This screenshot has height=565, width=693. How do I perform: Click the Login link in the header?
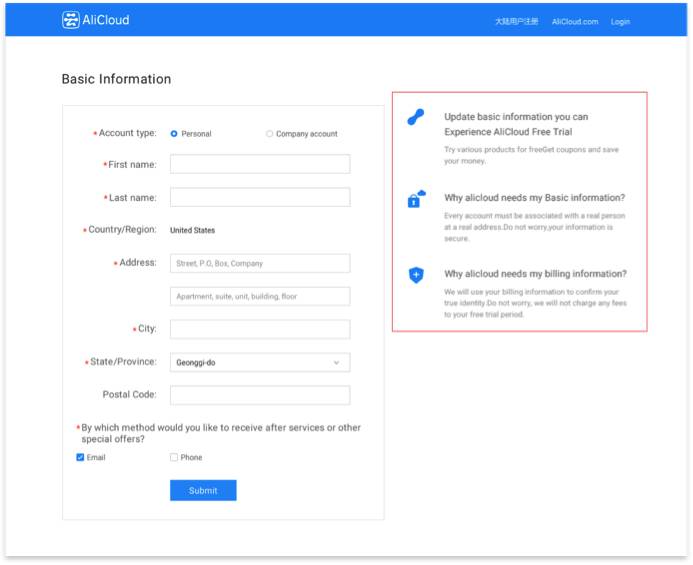[620, 22]
